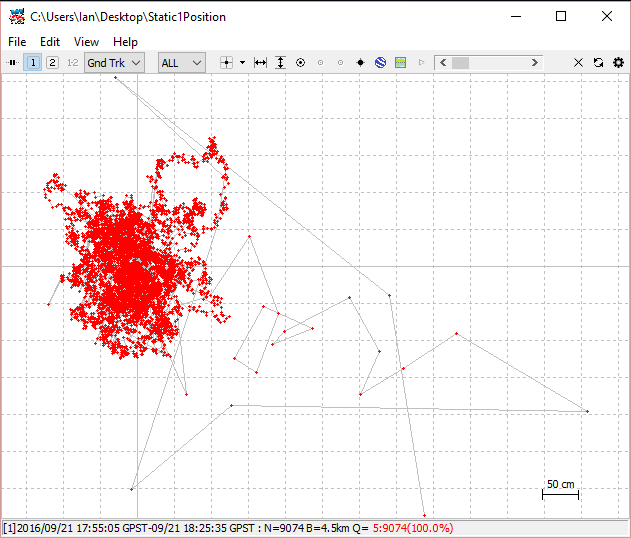Close the Static1Position window
Viewport: 631px width, 538px height.
tap(607, 16)
